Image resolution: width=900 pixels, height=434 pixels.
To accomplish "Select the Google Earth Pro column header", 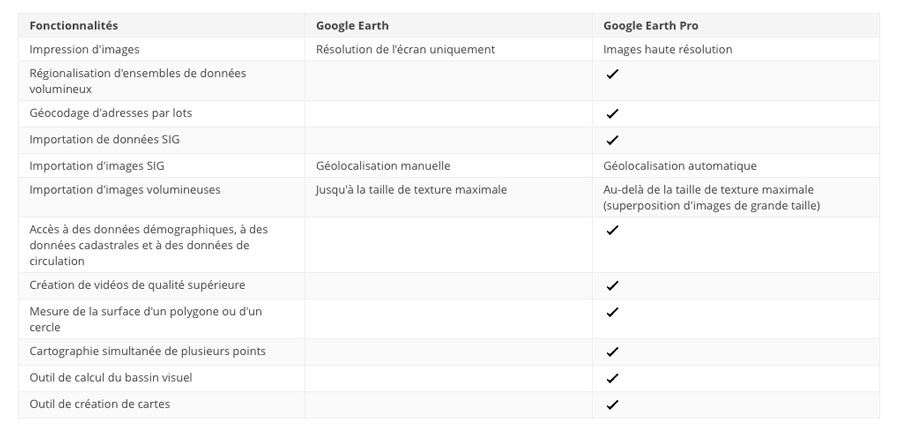I will click(651, 26).
